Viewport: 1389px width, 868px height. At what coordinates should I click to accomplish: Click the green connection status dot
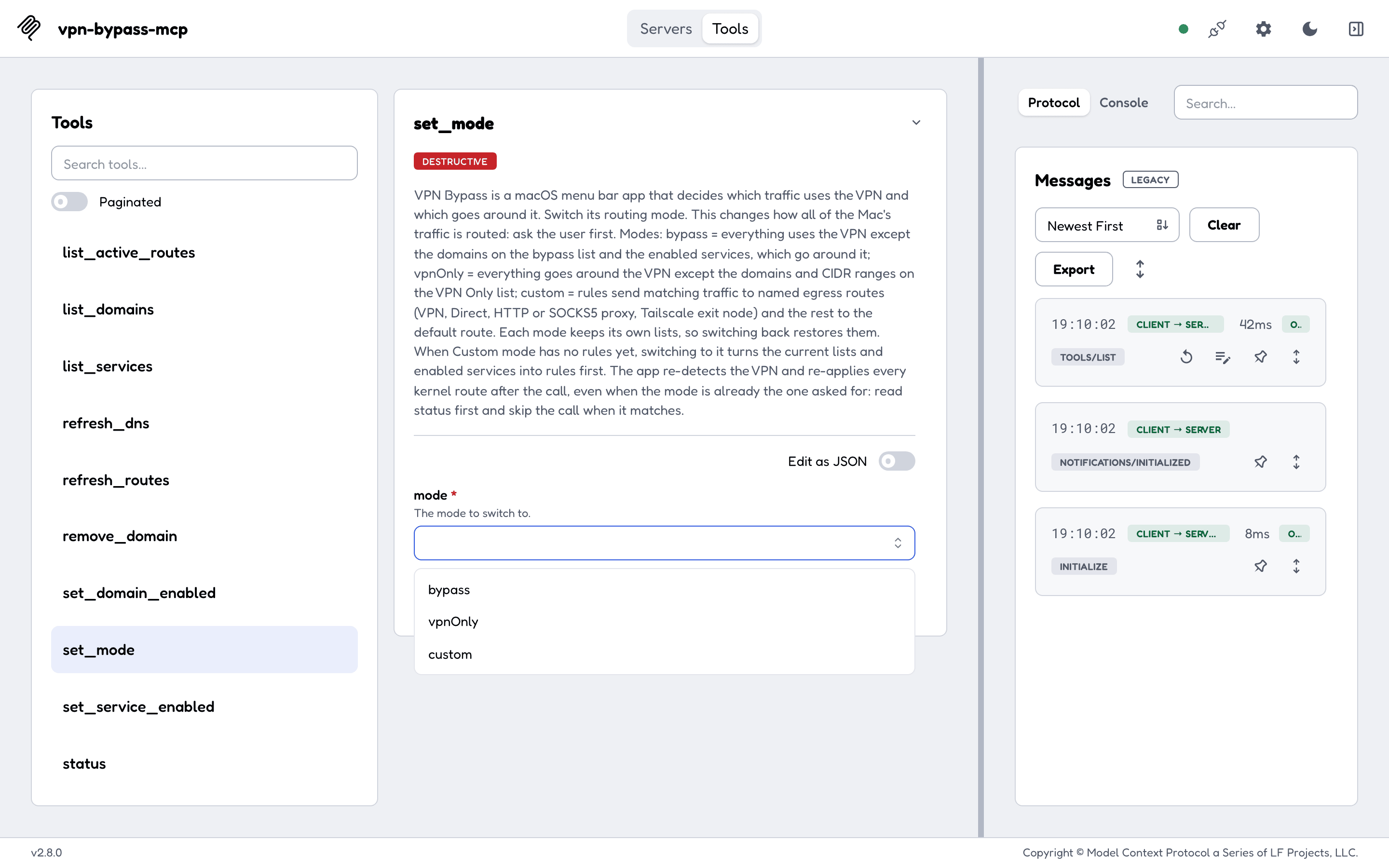(x=1183, y=29)
